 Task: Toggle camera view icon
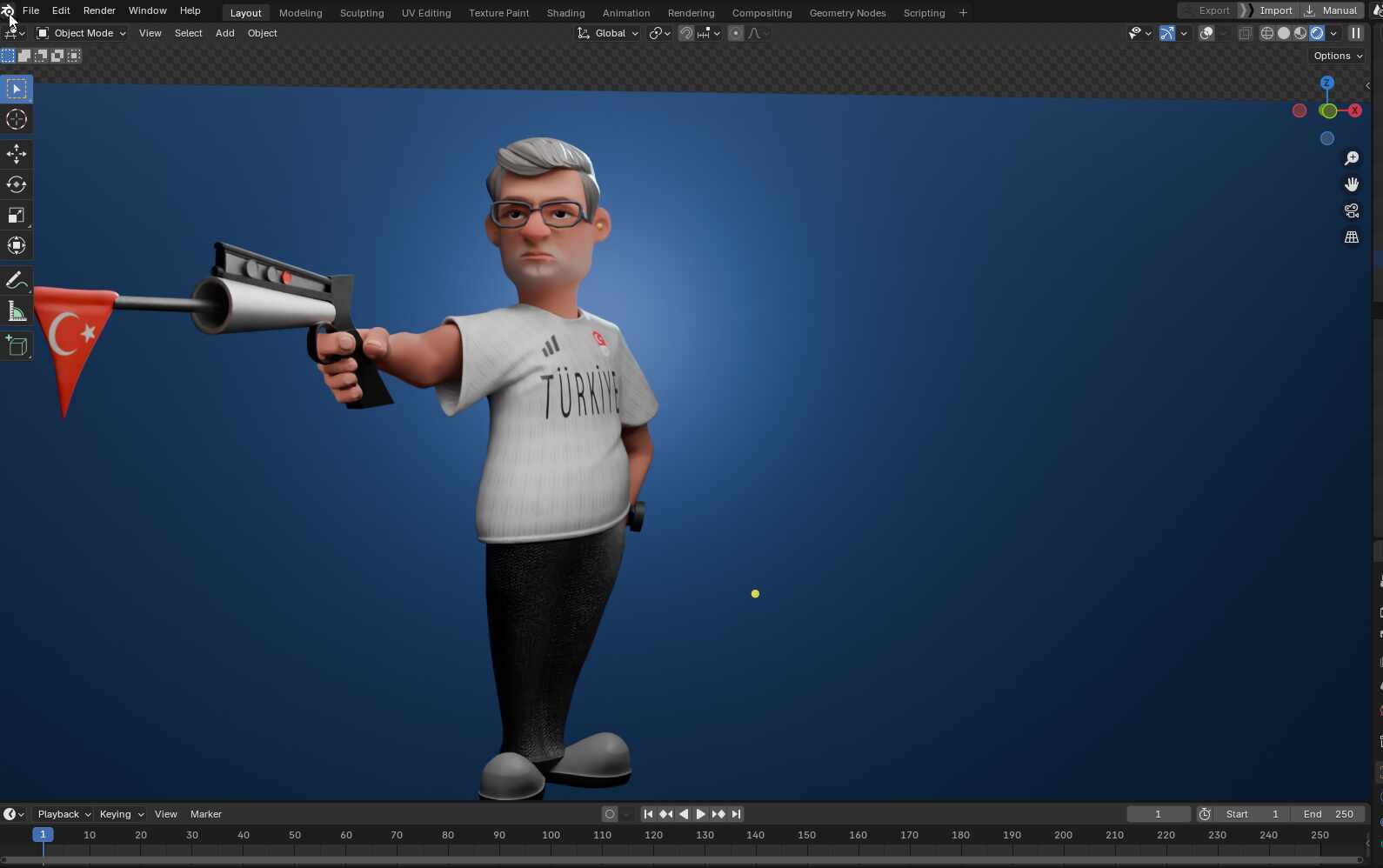coord(1352,210)
